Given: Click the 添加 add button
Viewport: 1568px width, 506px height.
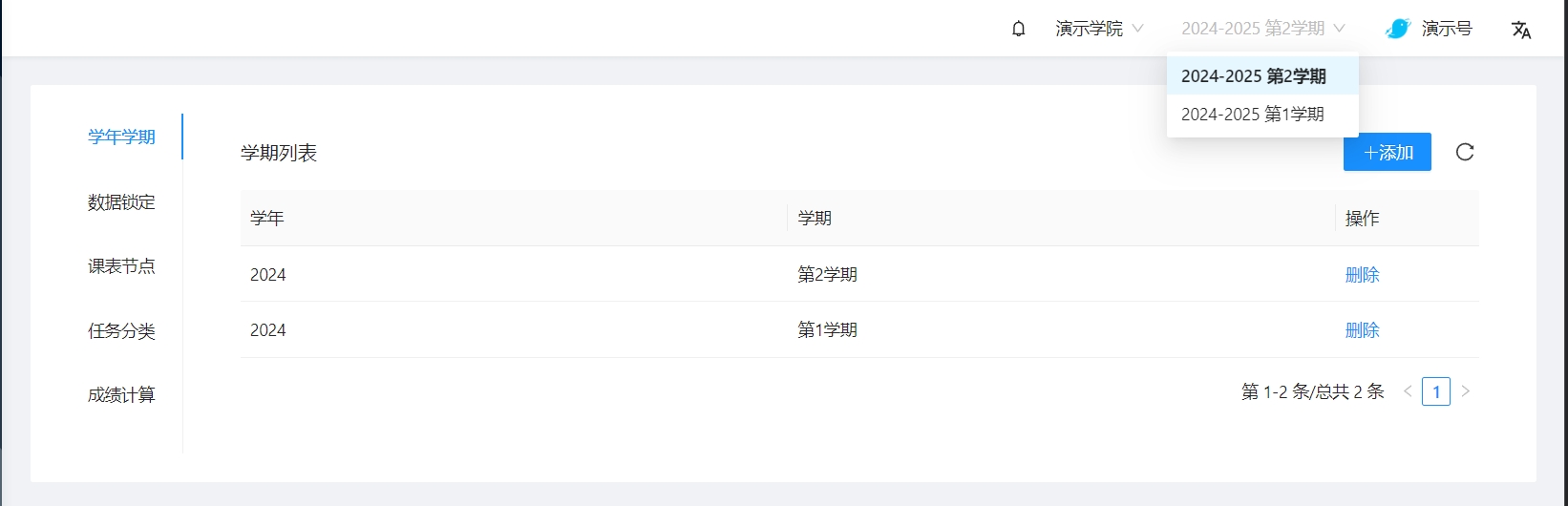Looking at the screenshot, I should coord(1387,152).
